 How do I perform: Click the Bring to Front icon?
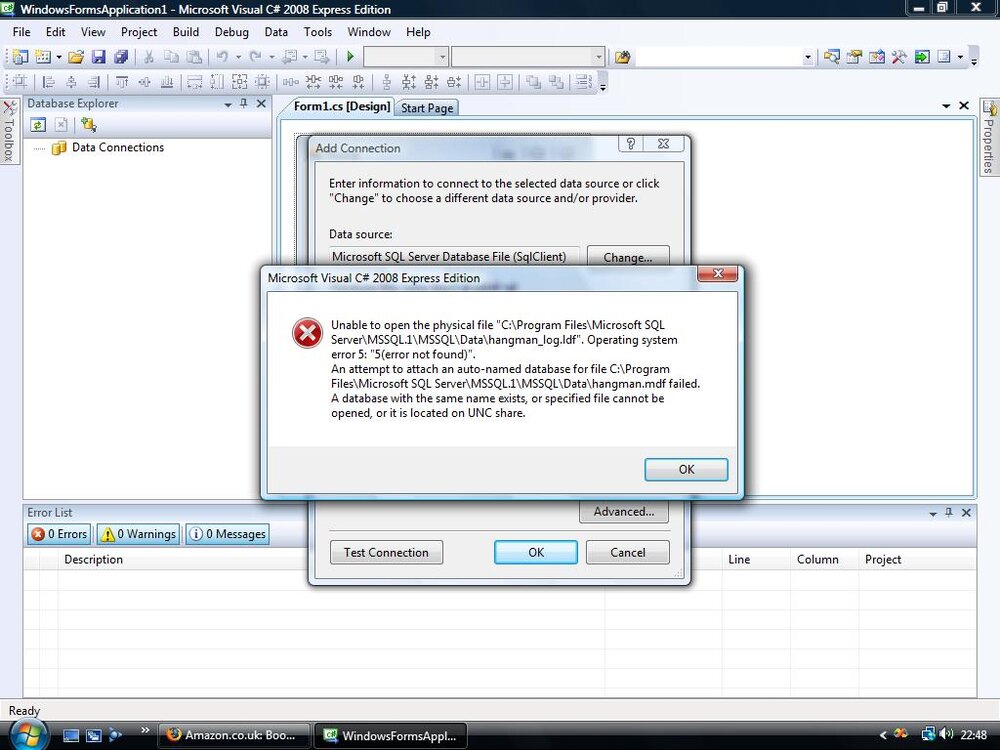coord(533,82)
